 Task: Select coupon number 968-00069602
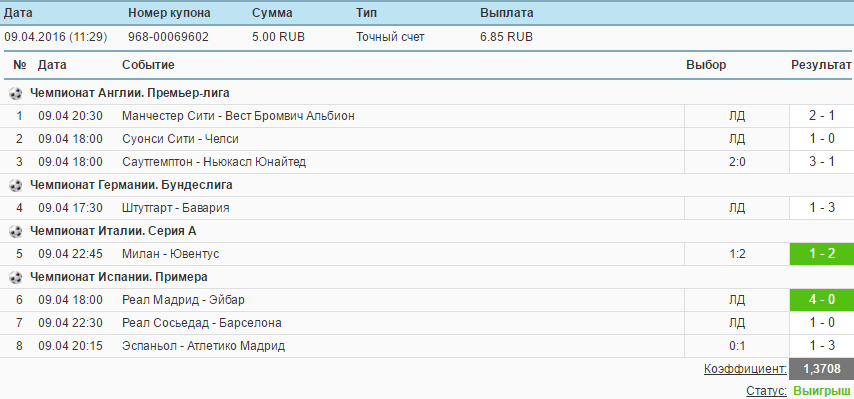168,37
